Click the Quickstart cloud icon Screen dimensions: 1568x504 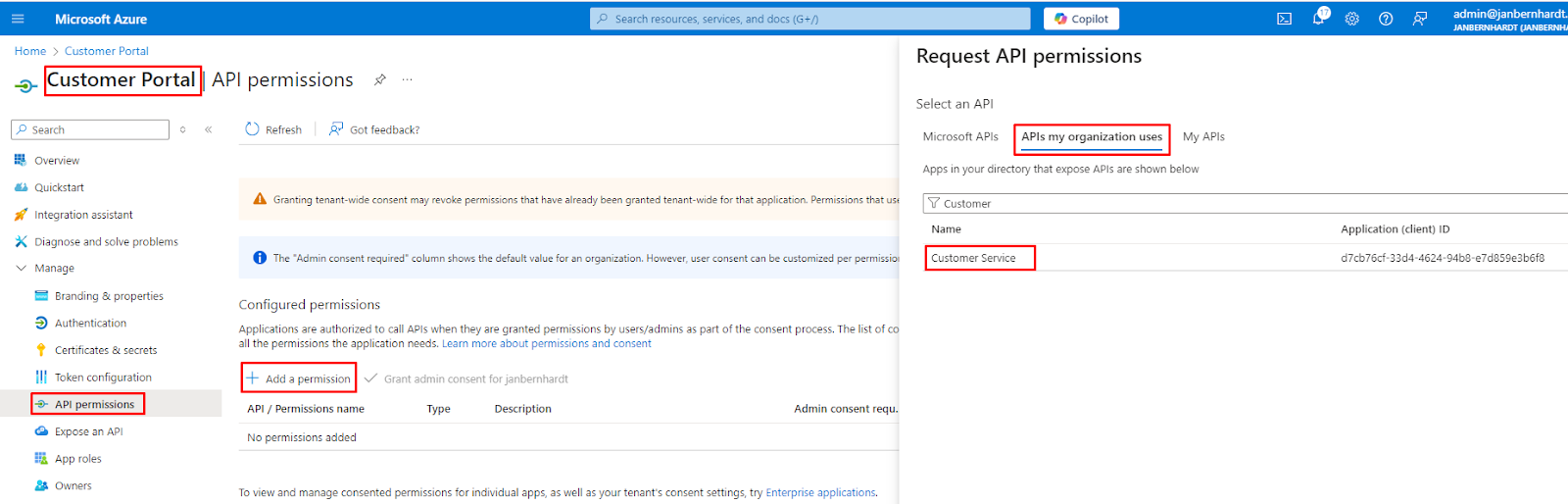(x=21, y=186)
